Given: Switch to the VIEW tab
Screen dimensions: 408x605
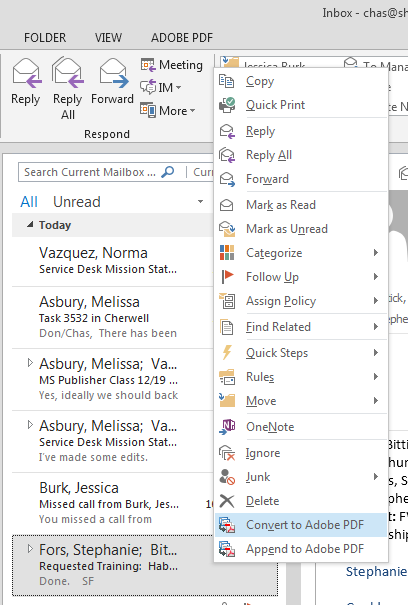Looking at the screenshot, I should [x=108, y=38].
